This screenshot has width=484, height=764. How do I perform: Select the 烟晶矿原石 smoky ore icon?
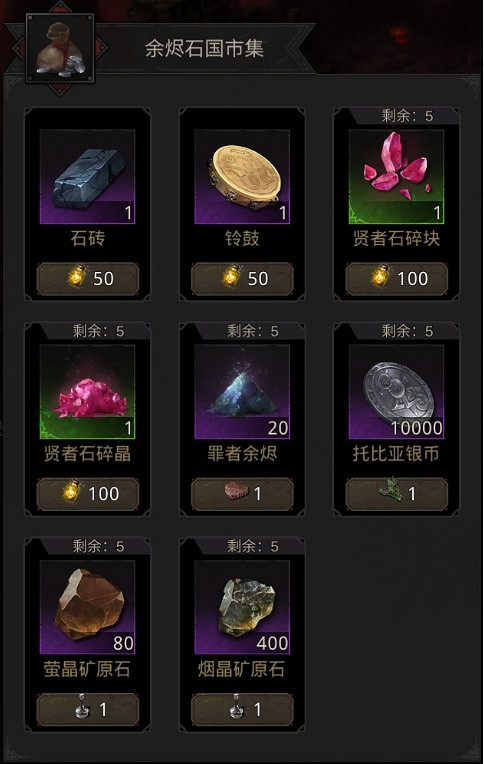(x=242, y=607)
